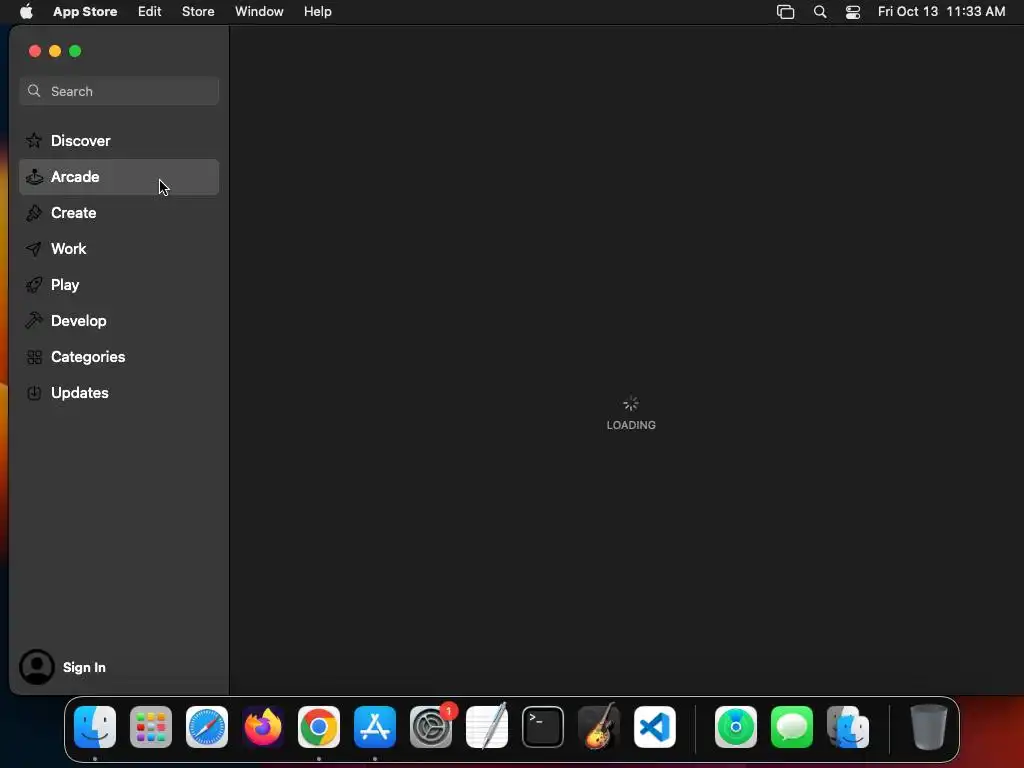
Task: Click the Updates download icon
Action: point(34,393)
